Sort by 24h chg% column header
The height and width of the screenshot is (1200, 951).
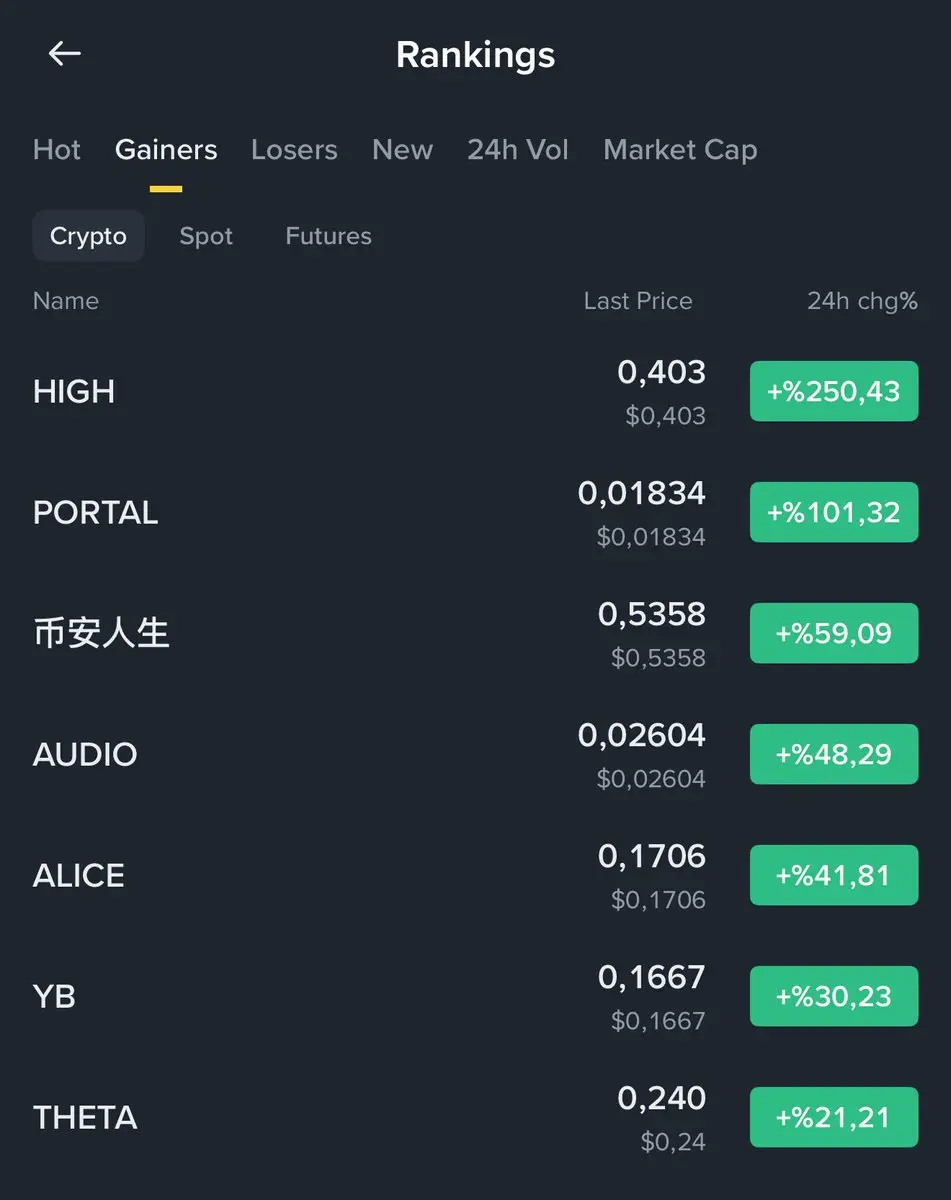862,301
